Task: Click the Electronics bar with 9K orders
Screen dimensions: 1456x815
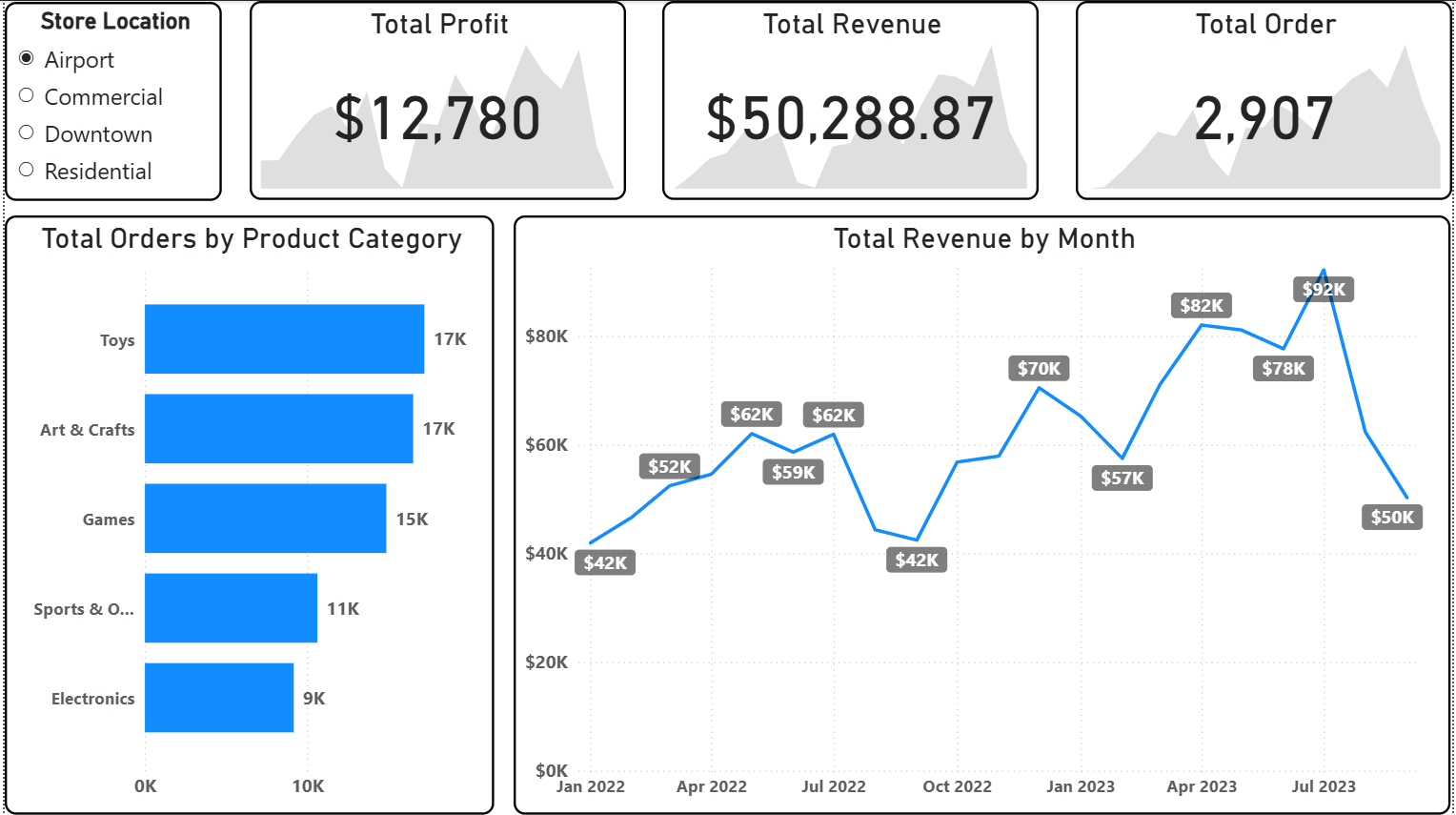Action: (x=219, y=698)
